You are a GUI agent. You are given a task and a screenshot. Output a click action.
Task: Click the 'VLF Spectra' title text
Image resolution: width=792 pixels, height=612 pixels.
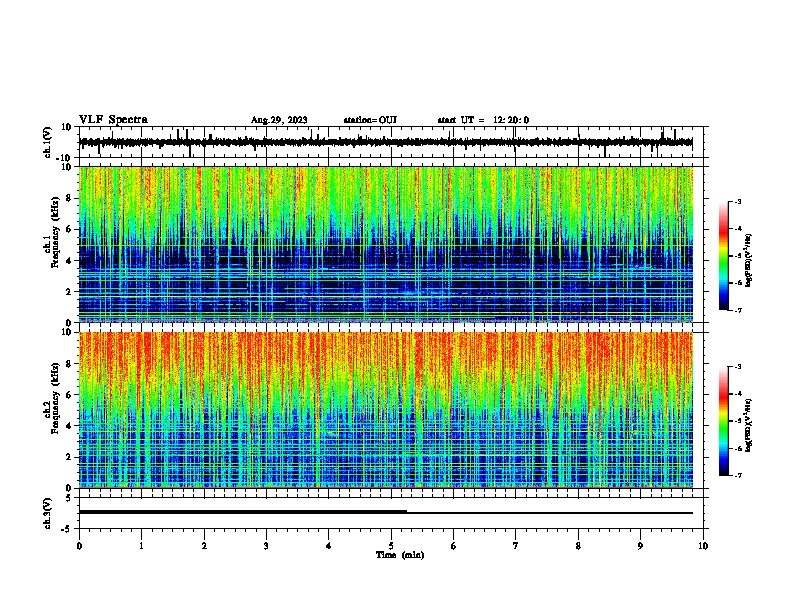[113, 120]
